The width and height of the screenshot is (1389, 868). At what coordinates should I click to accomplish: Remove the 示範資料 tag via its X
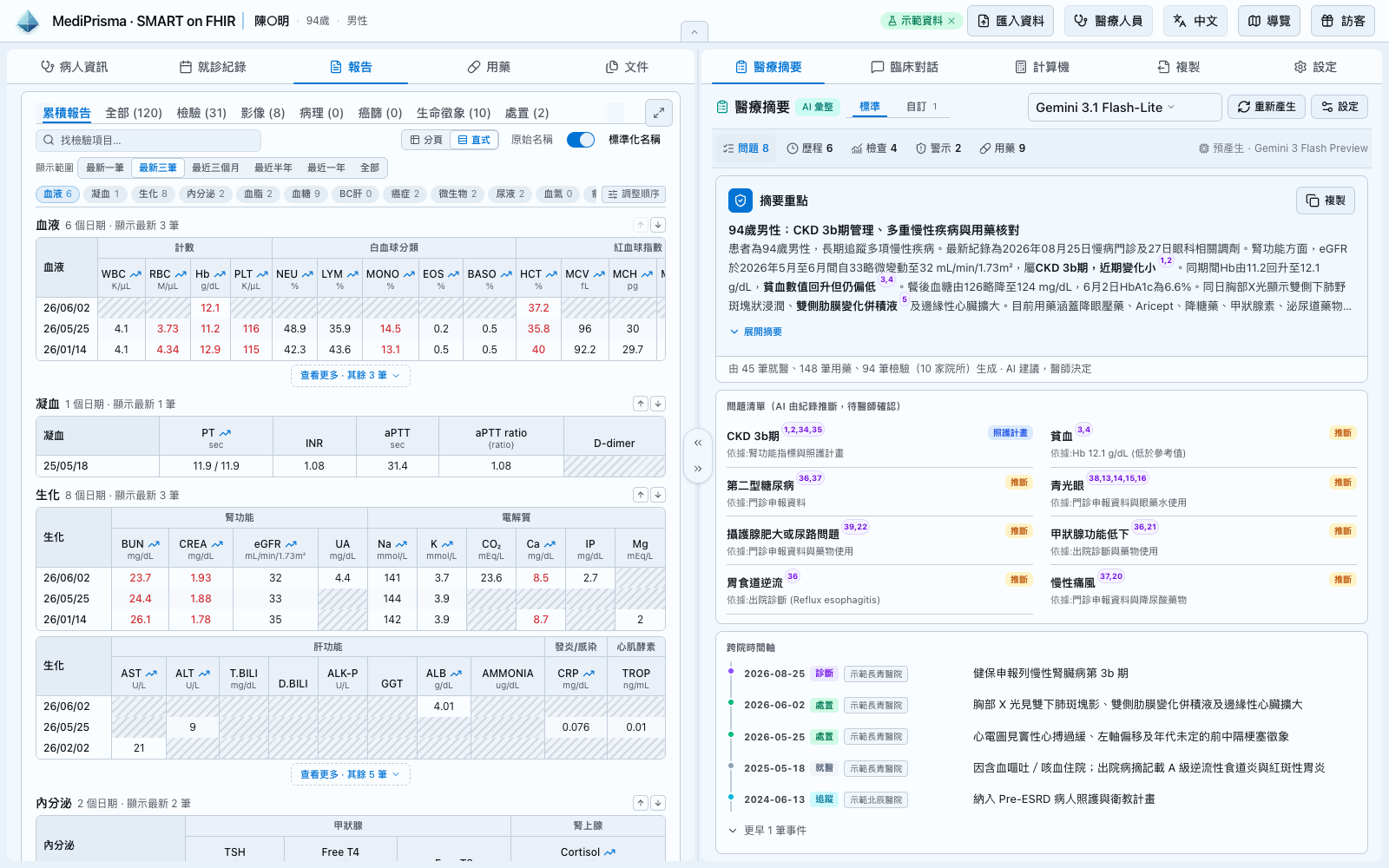(x=951, y=21)
